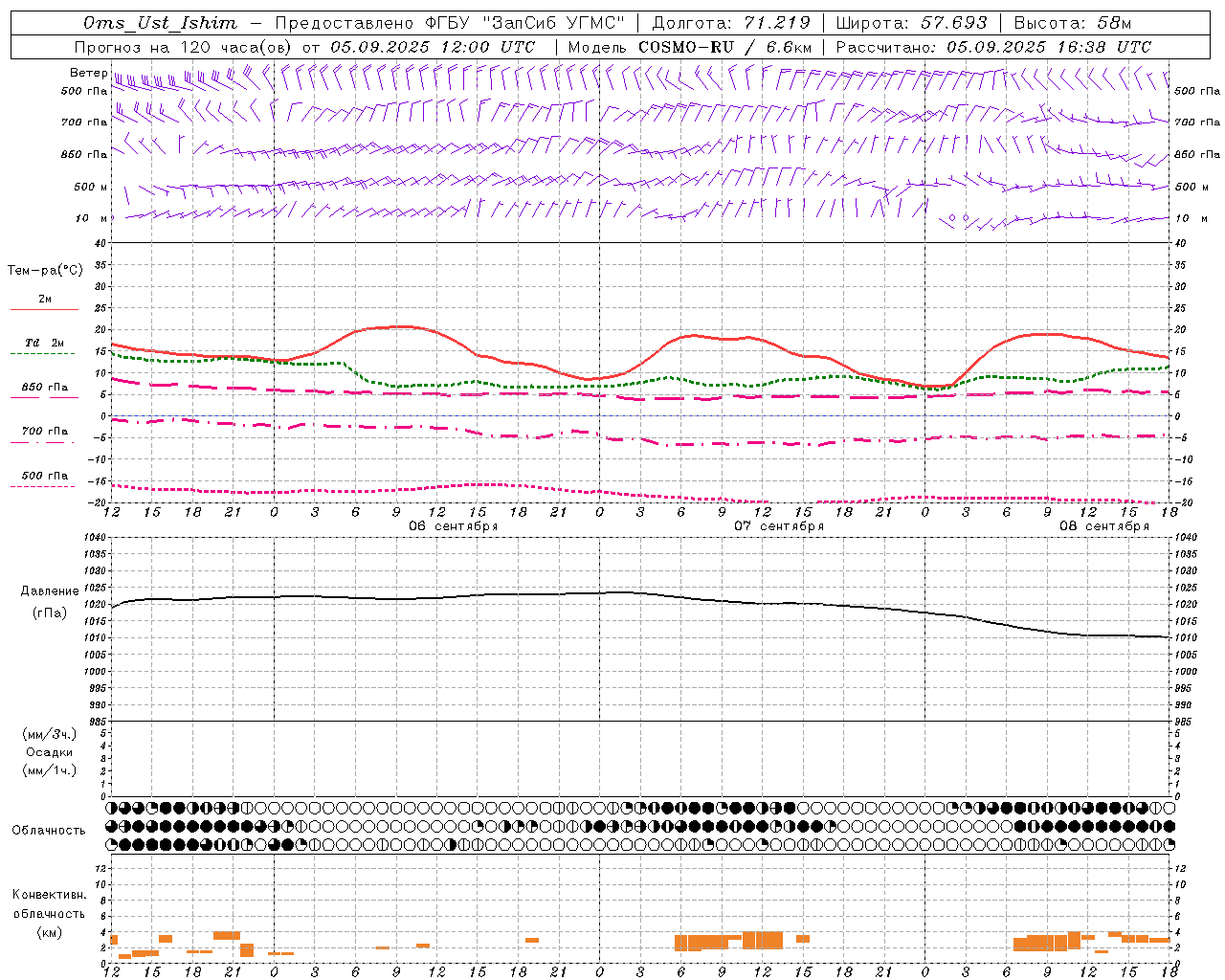Click the model name COSMO-RU / 6.6км
This screenshot has height=980, width=1225.
(x=724, y=47)
